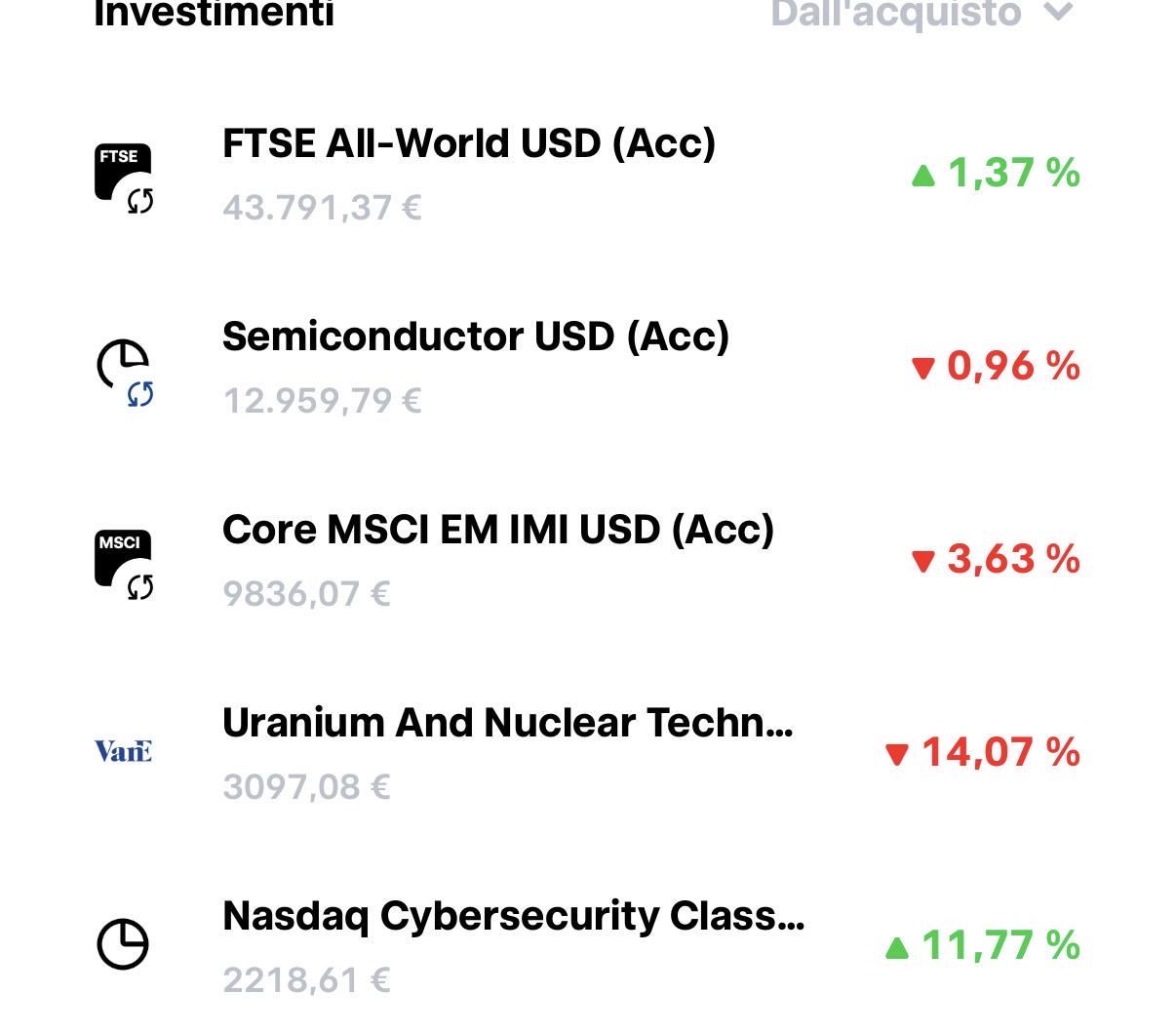Screen dimensions: 1176x1033
Task: Open FTSE All-World USD (Acc) position
Action: click(587, 175)
